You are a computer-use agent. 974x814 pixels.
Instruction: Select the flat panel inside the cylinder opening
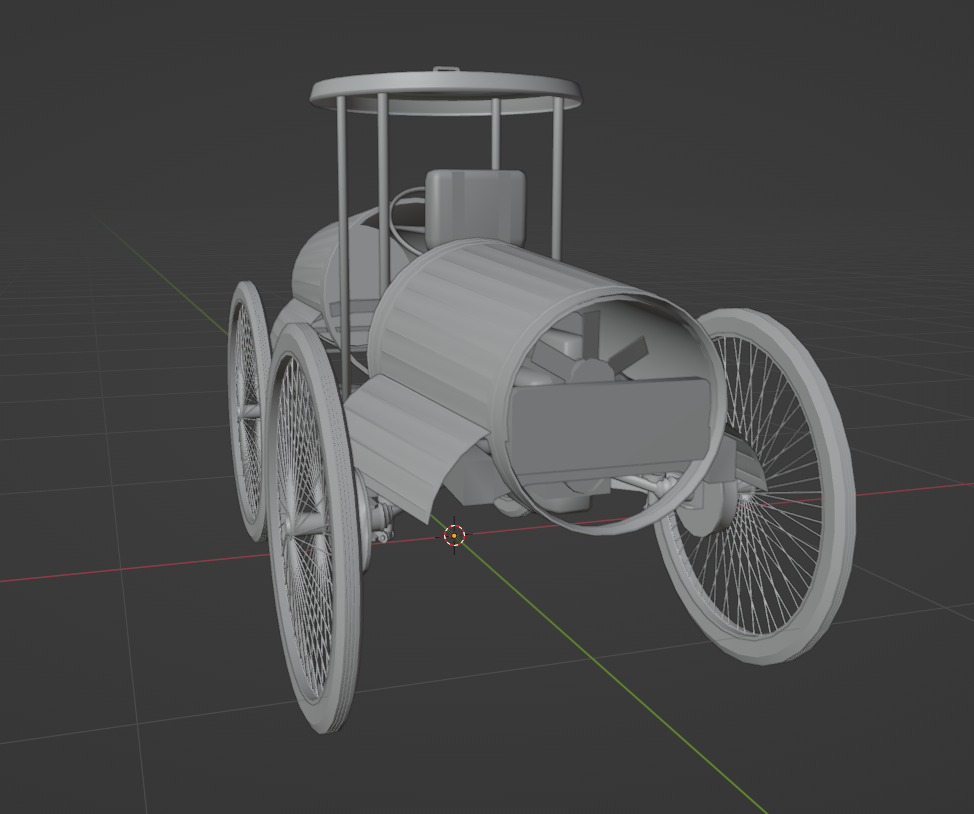pyautogui.click(x=609, y=428)
